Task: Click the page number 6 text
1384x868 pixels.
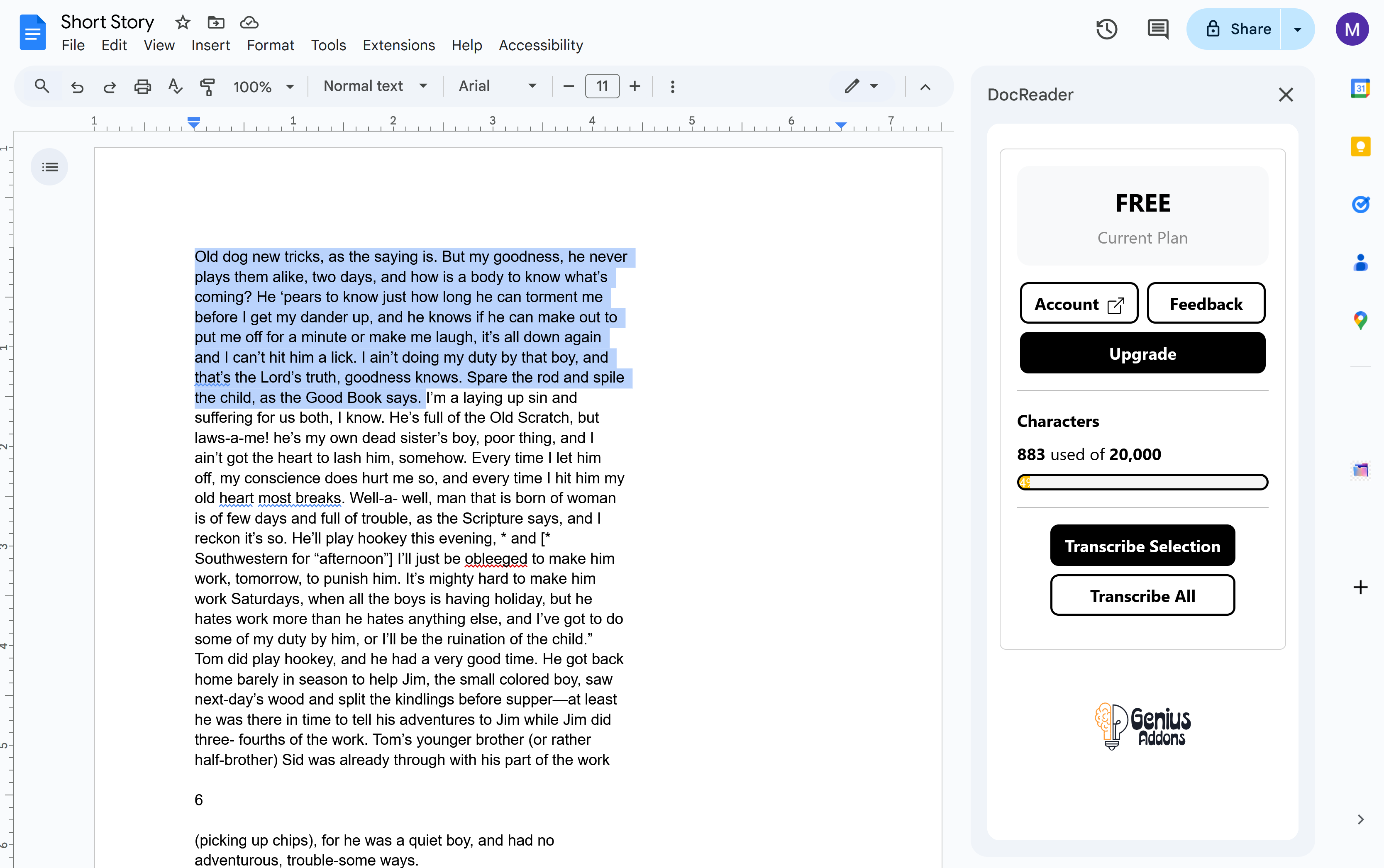Action: (x=199, y=800)
